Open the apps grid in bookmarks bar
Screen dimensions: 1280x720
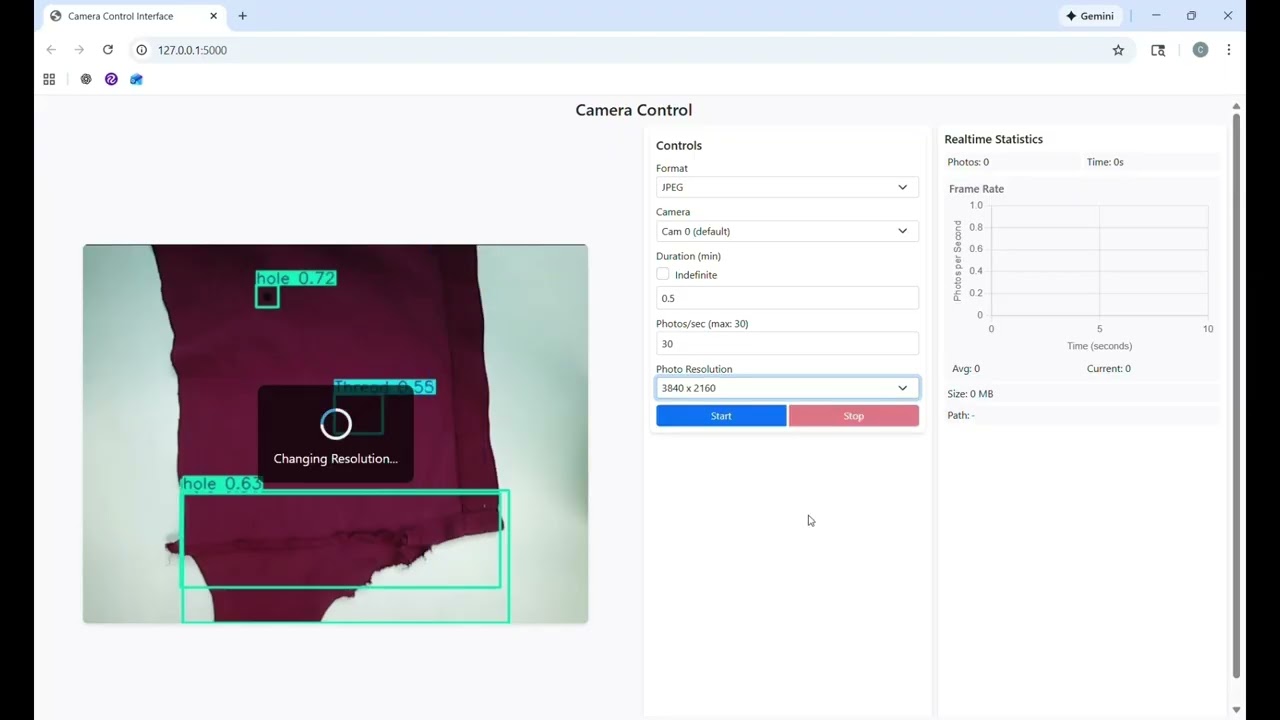[49, 79]
